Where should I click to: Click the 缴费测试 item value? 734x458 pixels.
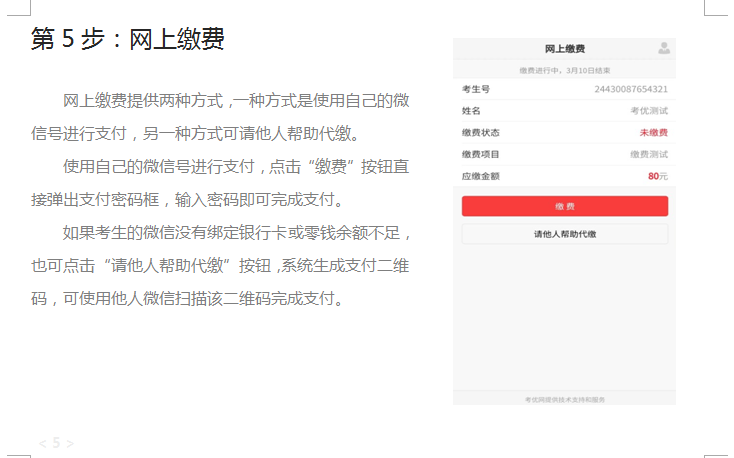(x=648, y=155)
